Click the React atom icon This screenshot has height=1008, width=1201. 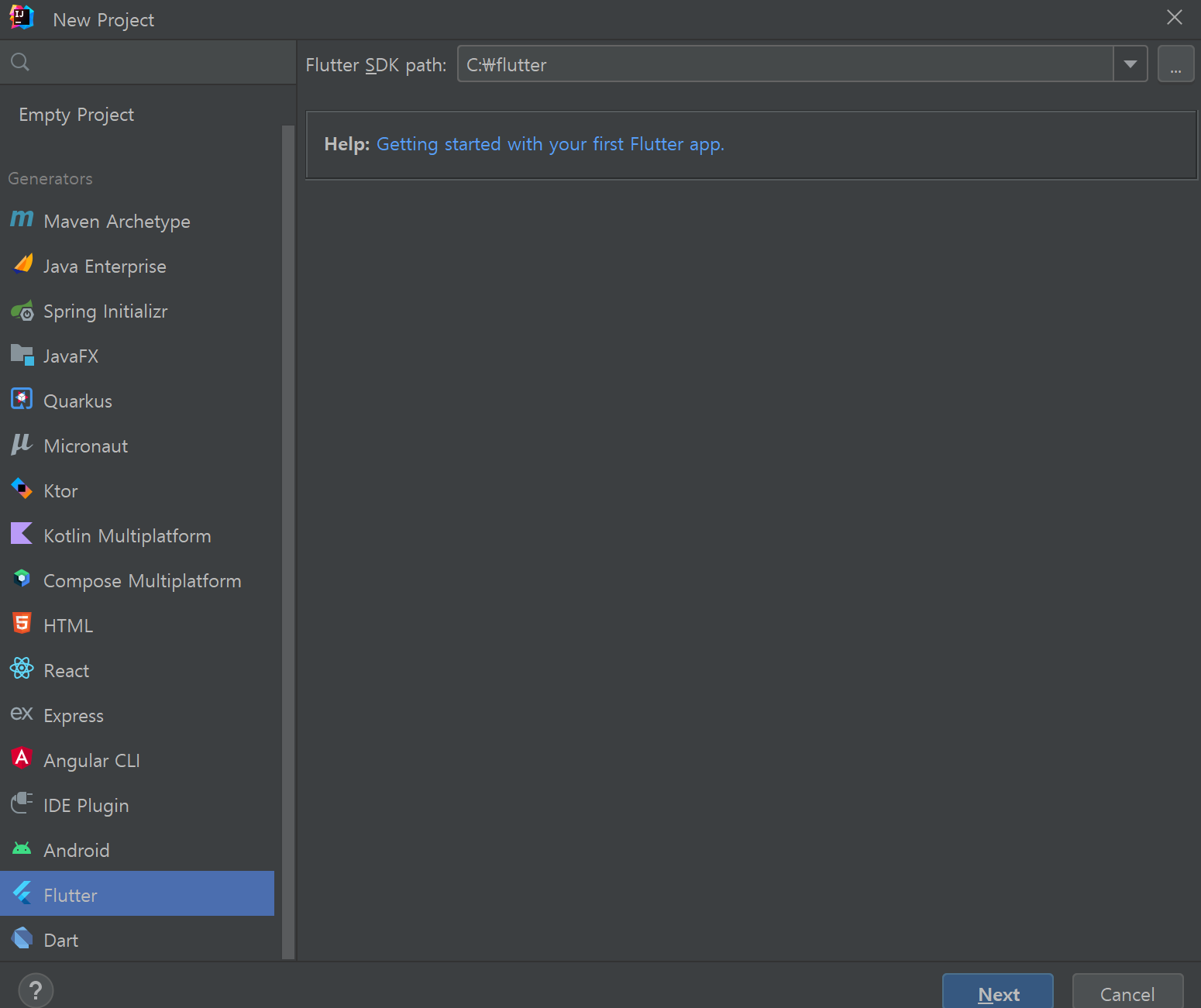click(22, 669)
